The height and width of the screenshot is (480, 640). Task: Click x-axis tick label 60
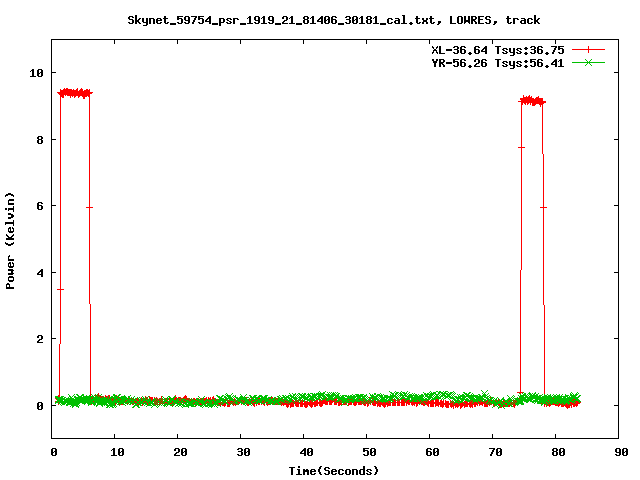(x=432, y=452)
